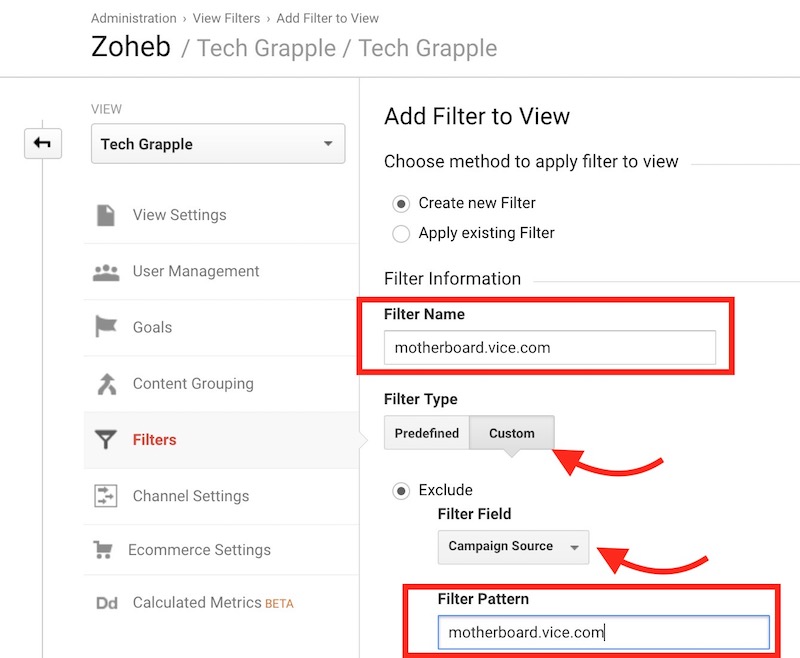This screenshot has width=800, height=658.
Task: Choose the Exclude radio button
Action: [x=401, y=490]
